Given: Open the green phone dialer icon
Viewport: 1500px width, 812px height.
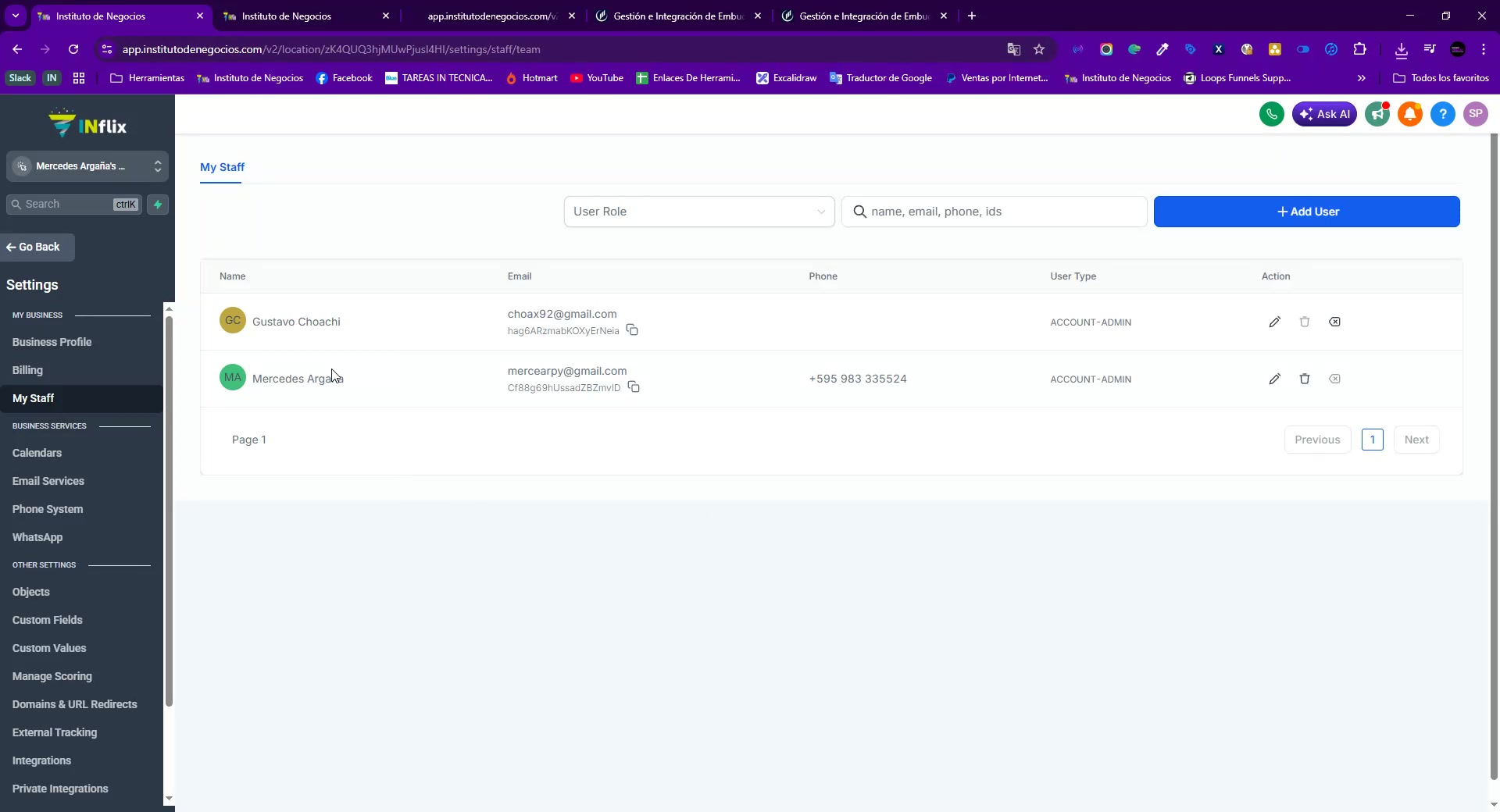Looking at the screenshot, I should pos(1271,114).
